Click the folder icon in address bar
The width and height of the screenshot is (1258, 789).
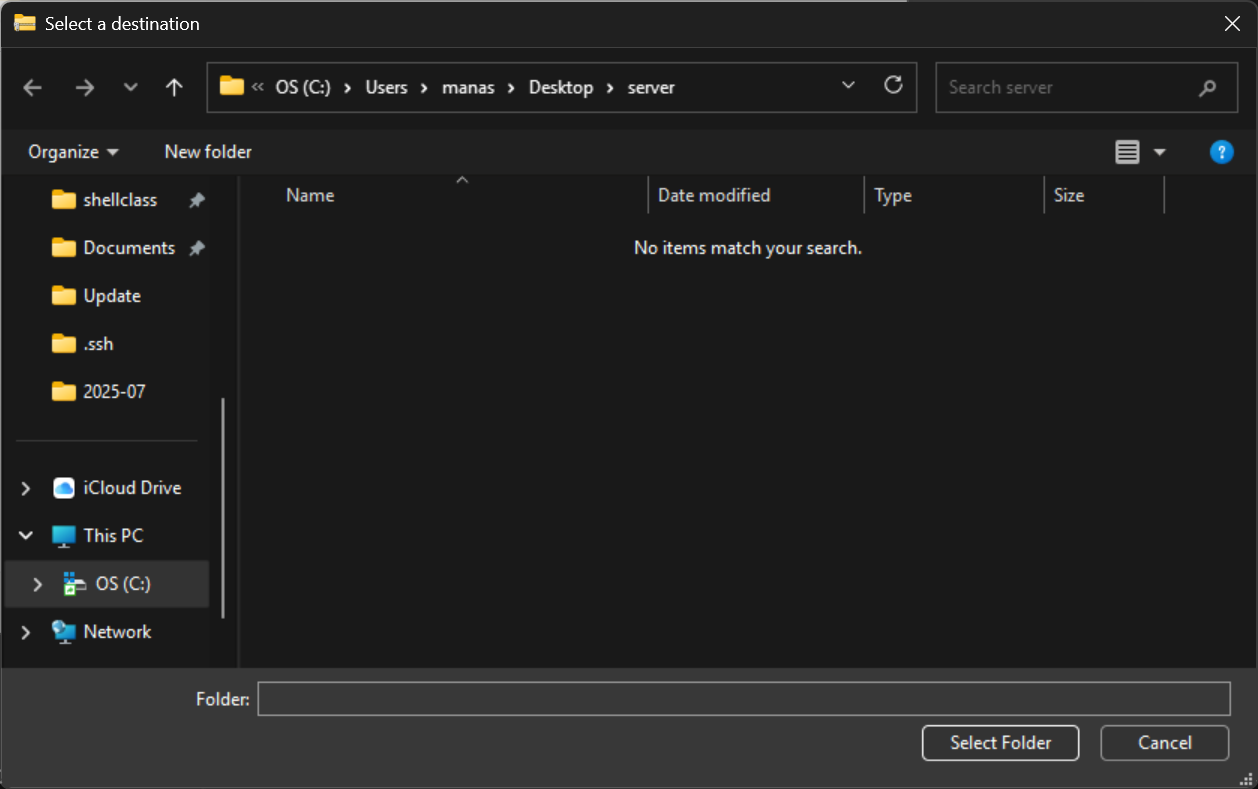[232, 86]
